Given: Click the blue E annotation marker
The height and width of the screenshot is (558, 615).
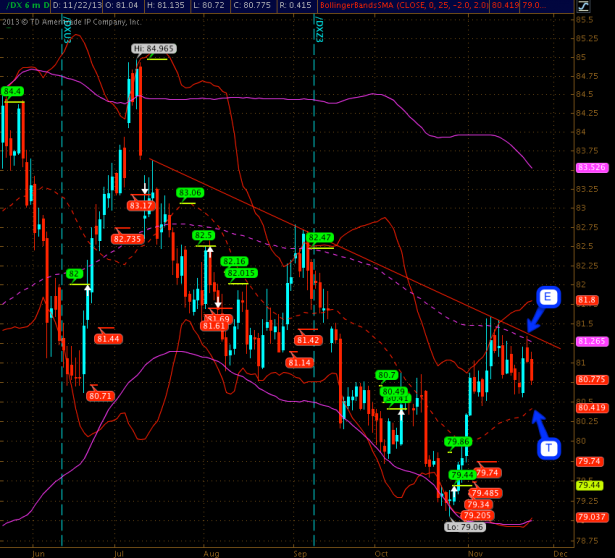Looking at the screenshot, I should [548, 297].
